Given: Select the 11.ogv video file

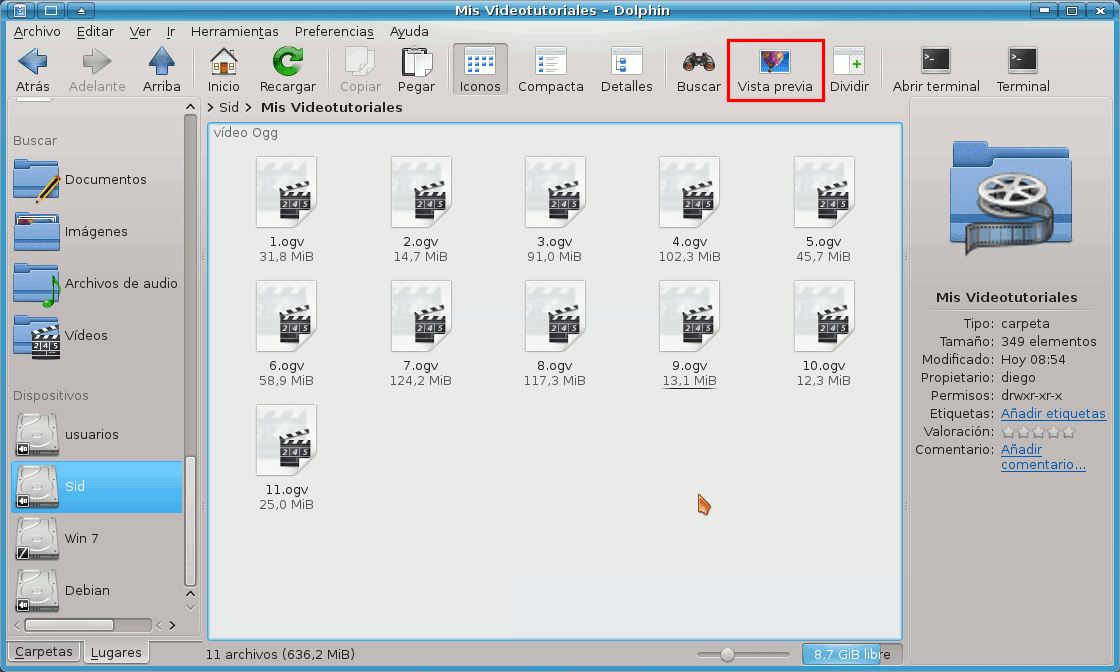Looking at the screenshot, I should [286, 457].
